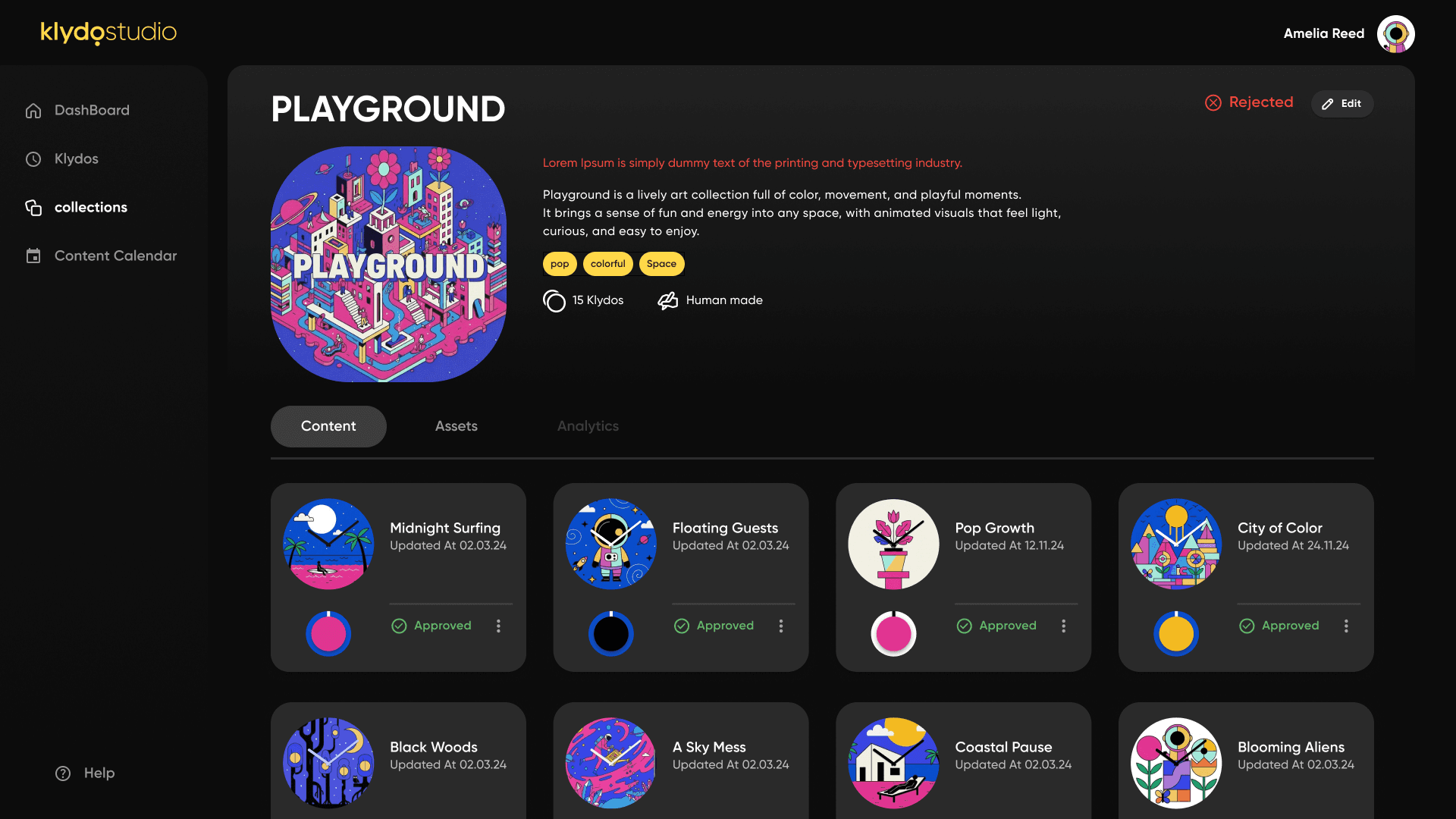
Task: Switch to the Analytics tab
Action: pos(588,426)
